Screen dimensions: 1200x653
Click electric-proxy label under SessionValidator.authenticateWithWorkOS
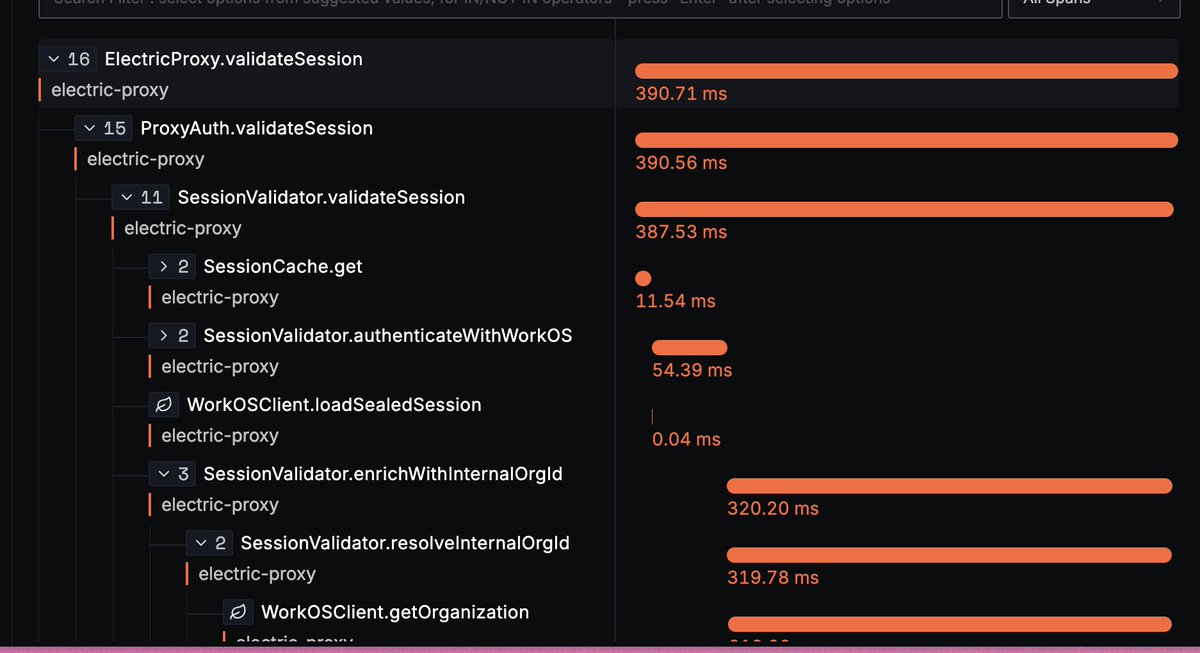tap(220, 366)
